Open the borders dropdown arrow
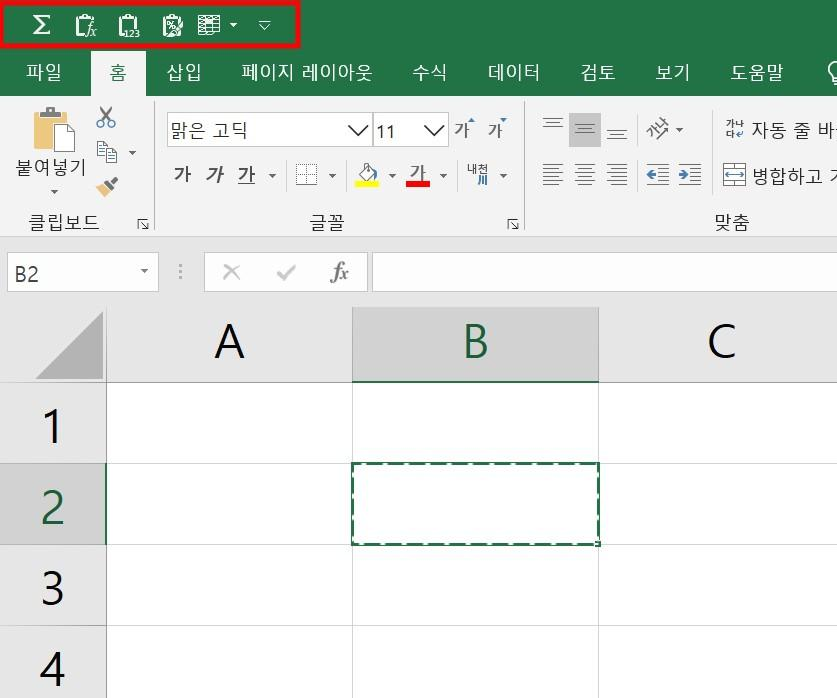 pyautogui.click(x=332, y=176)
